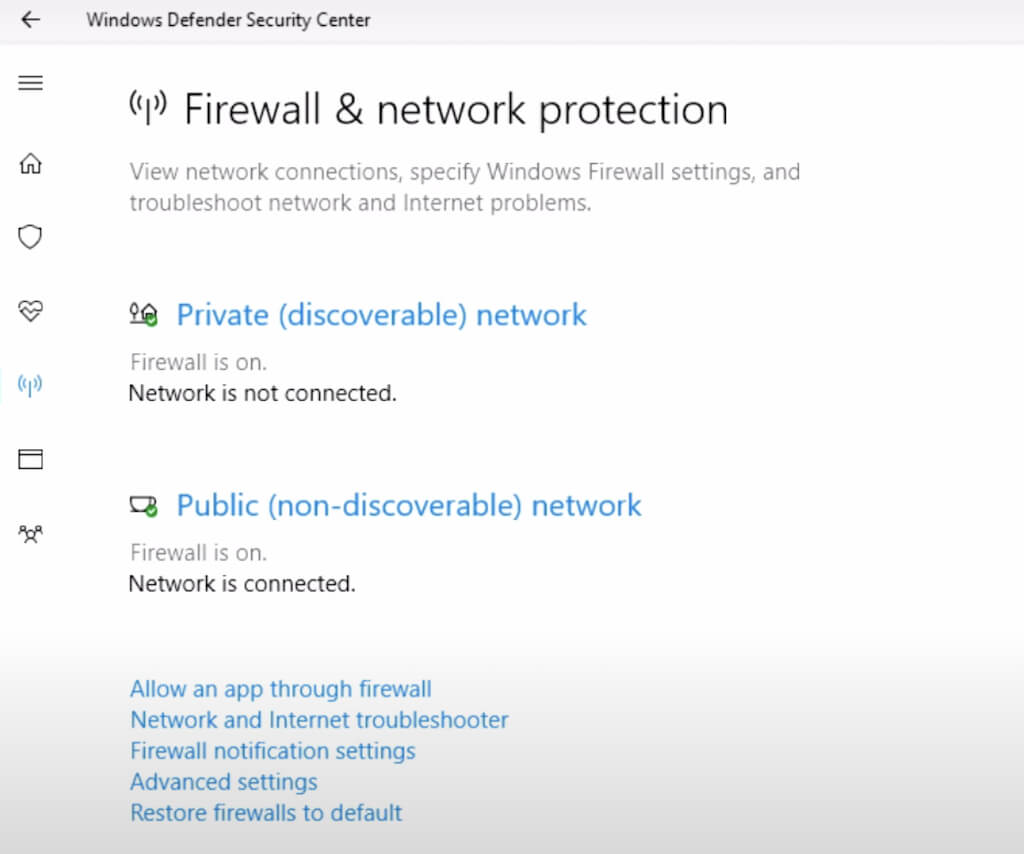
Task: Click Restore firewalls to default
Action: click(x=266, y=813)
